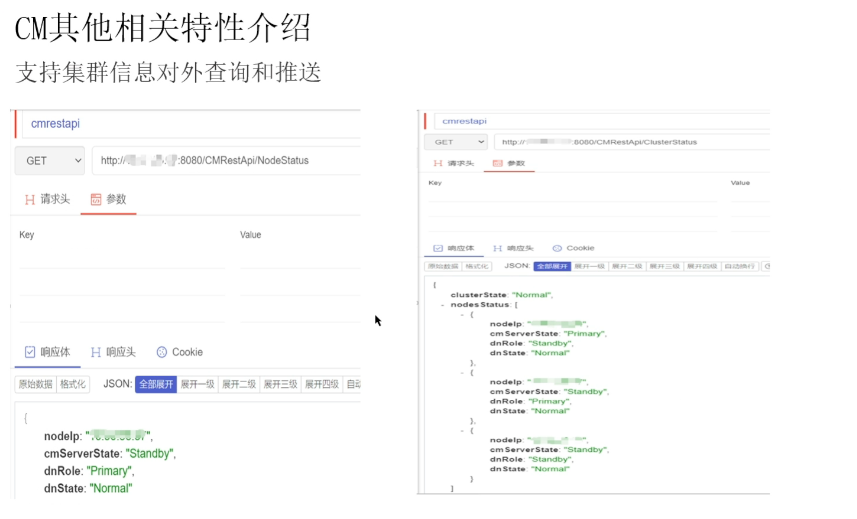Click 响应体 checkmark icon in ClusterStatus panel
The width and height of the screenshot is (857, 519).
[x=438, y=248]
